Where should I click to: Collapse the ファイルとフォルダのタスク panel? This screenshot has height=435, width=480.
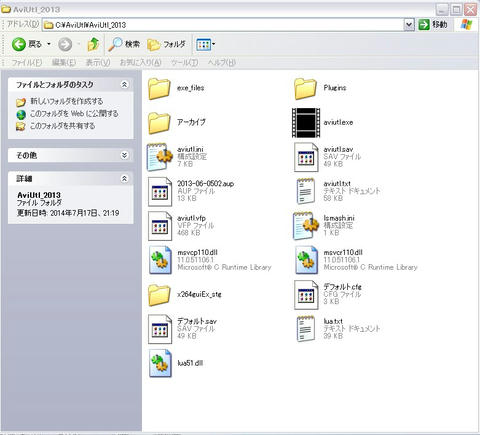coord(124,85)
